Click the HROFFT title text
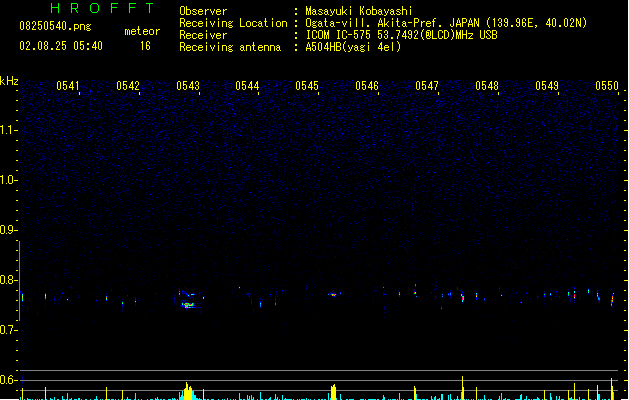Screen dimensions: 629x400 pos(103,8)
